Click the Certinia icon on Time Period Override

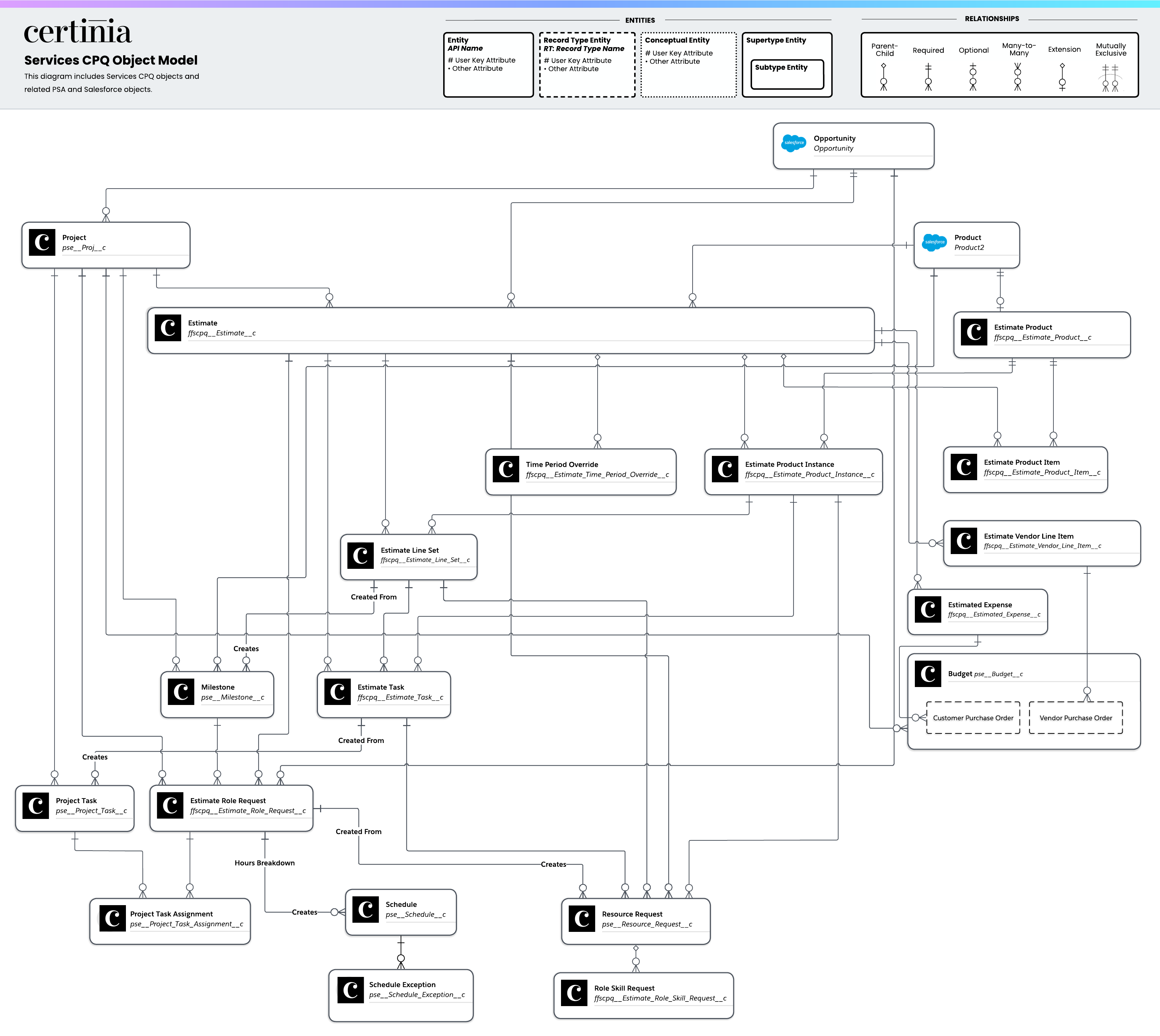[x=505, y=469]
